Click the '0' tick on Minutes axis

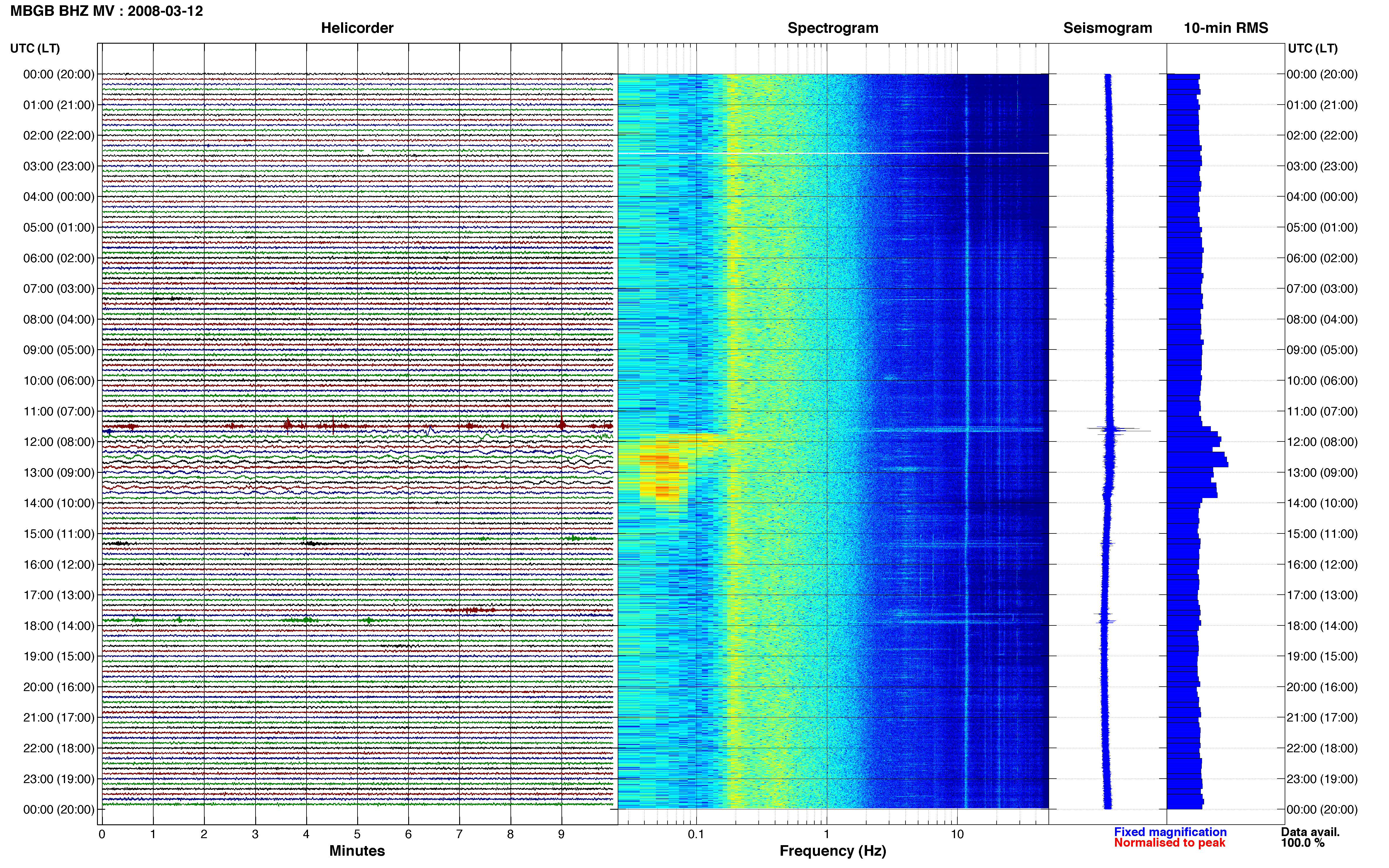click(x=102, y=835)
